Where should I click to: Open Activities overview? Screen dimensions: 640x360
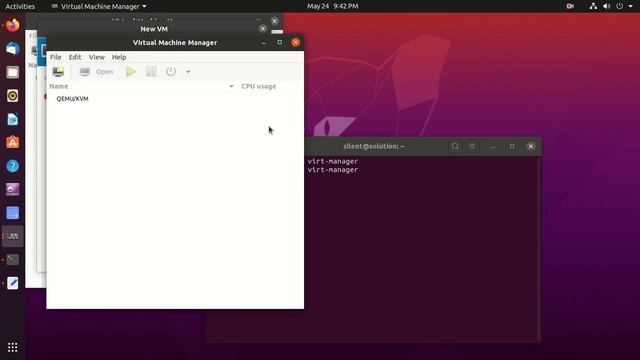pyautogui.click(x=20, y=6)
